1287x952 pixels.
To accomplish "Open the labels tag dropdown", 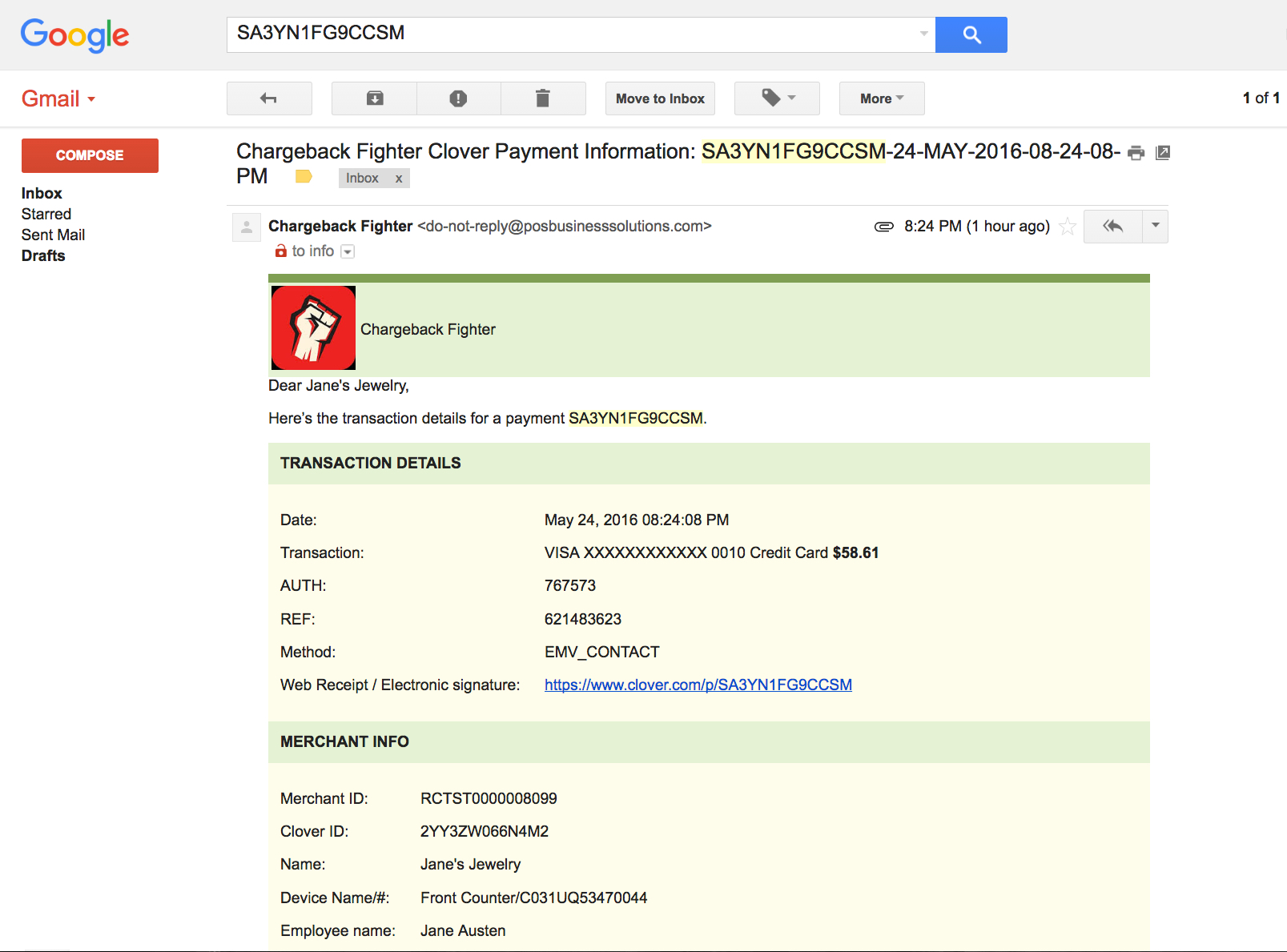I will [x=777, y=98].
